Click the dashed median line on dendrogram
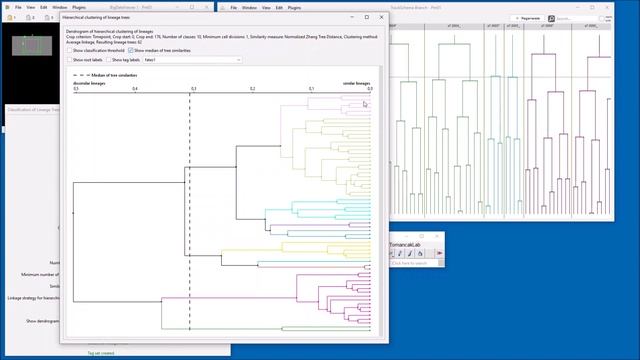This screenshot has height=360, width=640. (x=190, y=211)
